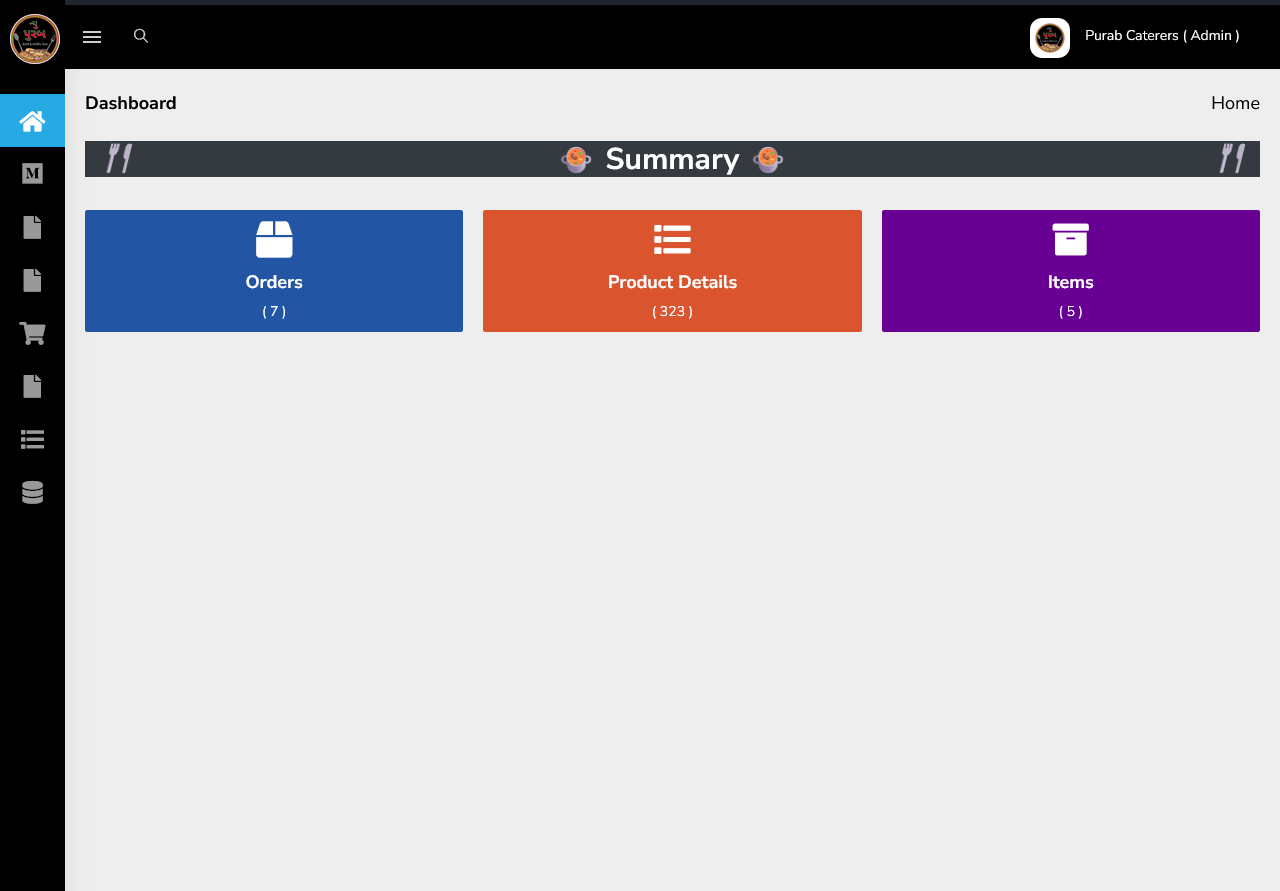Click the Purab logo in the top-left corner
The height and width of the screenshot is (891, 1280).
(x=34, y=39)
